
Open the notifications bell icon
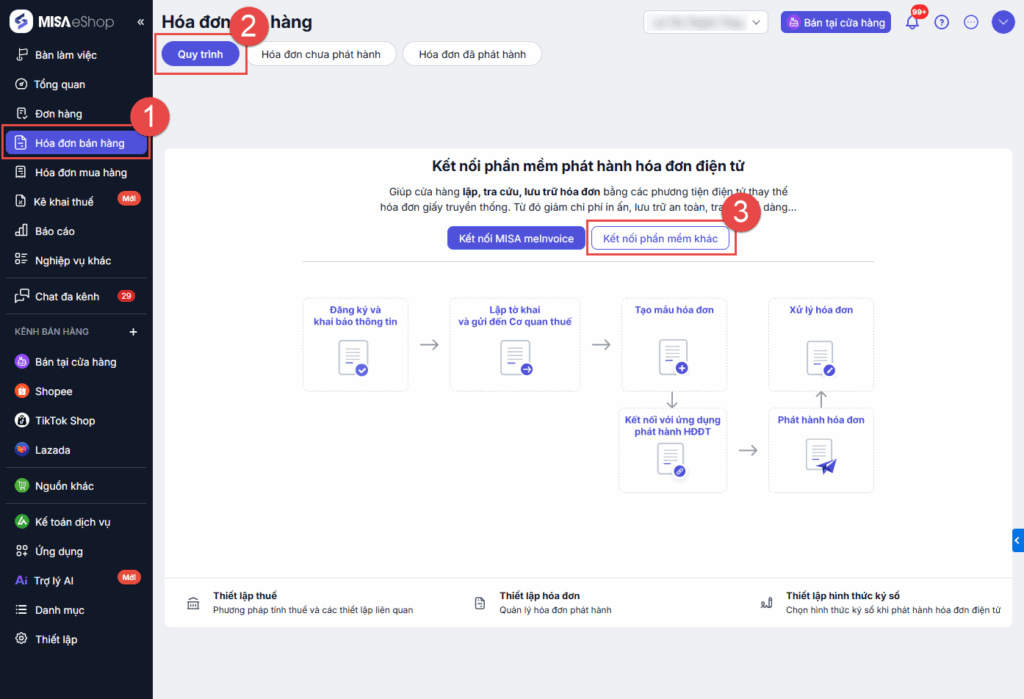pos(912,22)
